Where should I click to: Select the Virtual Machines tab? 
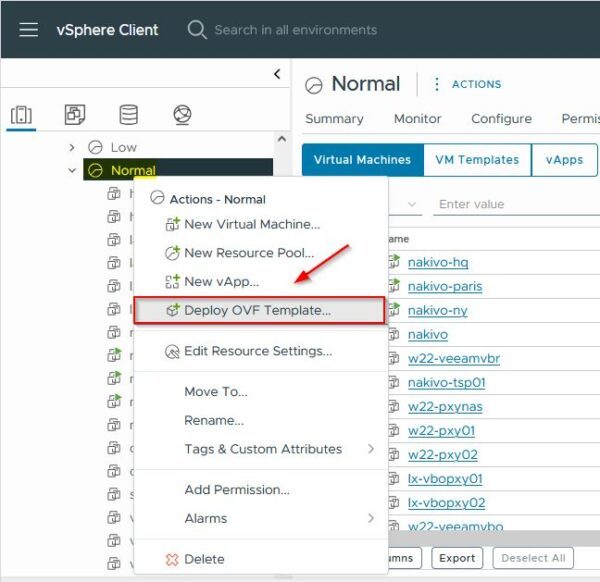[x=363, y=160]
